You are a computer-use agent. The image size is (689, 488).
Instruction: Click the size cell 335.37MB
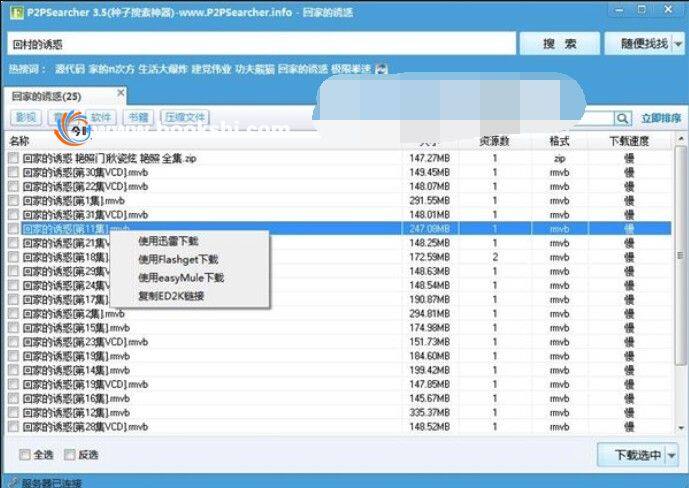429,412
